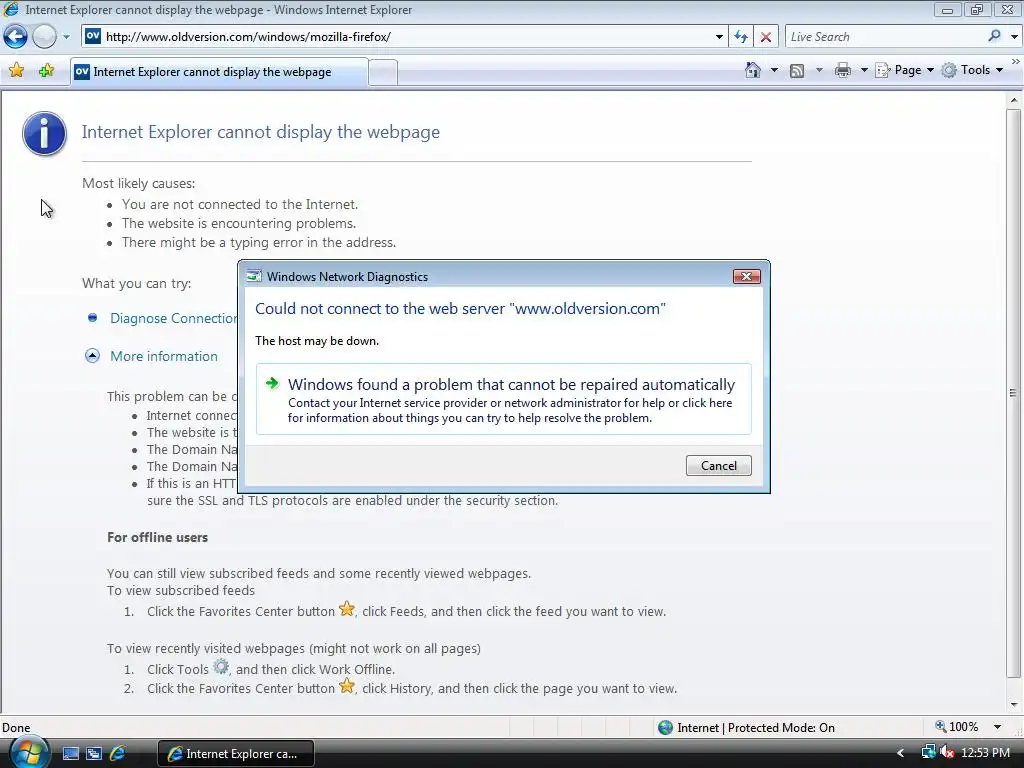Click the Switch between windows icon
1024x768 pixels.
tap(94, 754)
